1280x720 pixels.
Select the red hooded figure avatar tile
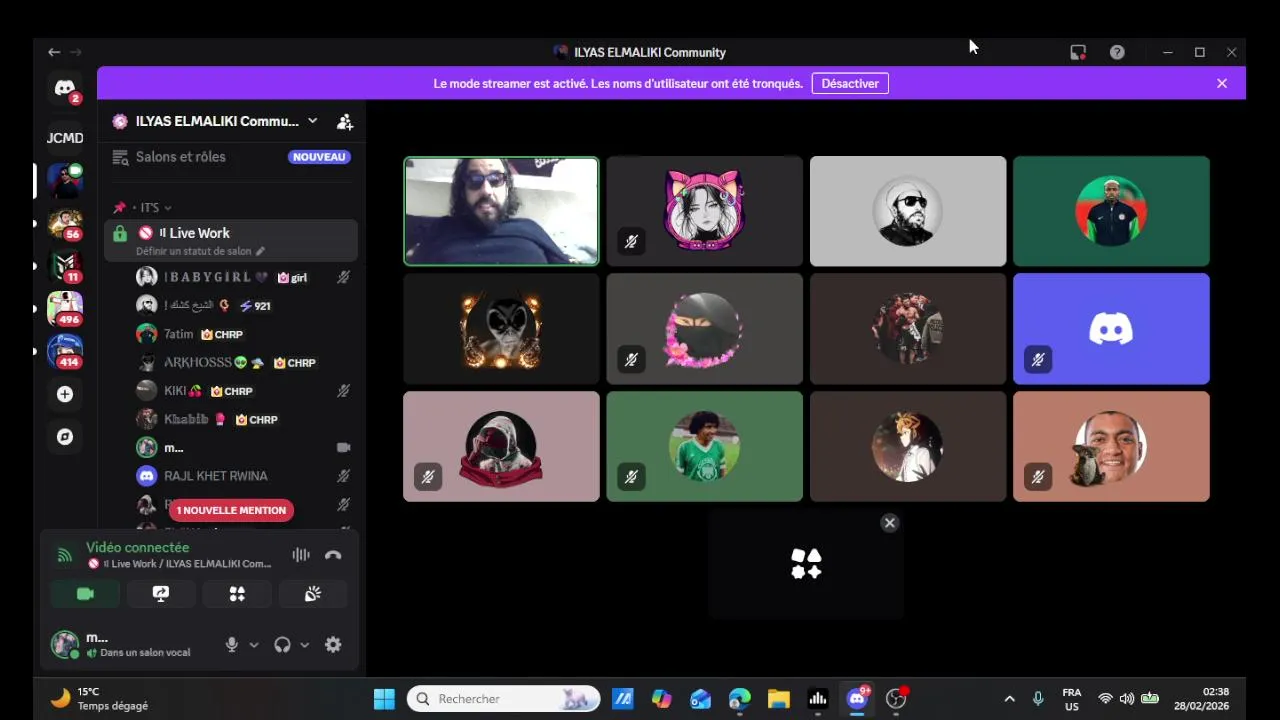click(501, 446)
